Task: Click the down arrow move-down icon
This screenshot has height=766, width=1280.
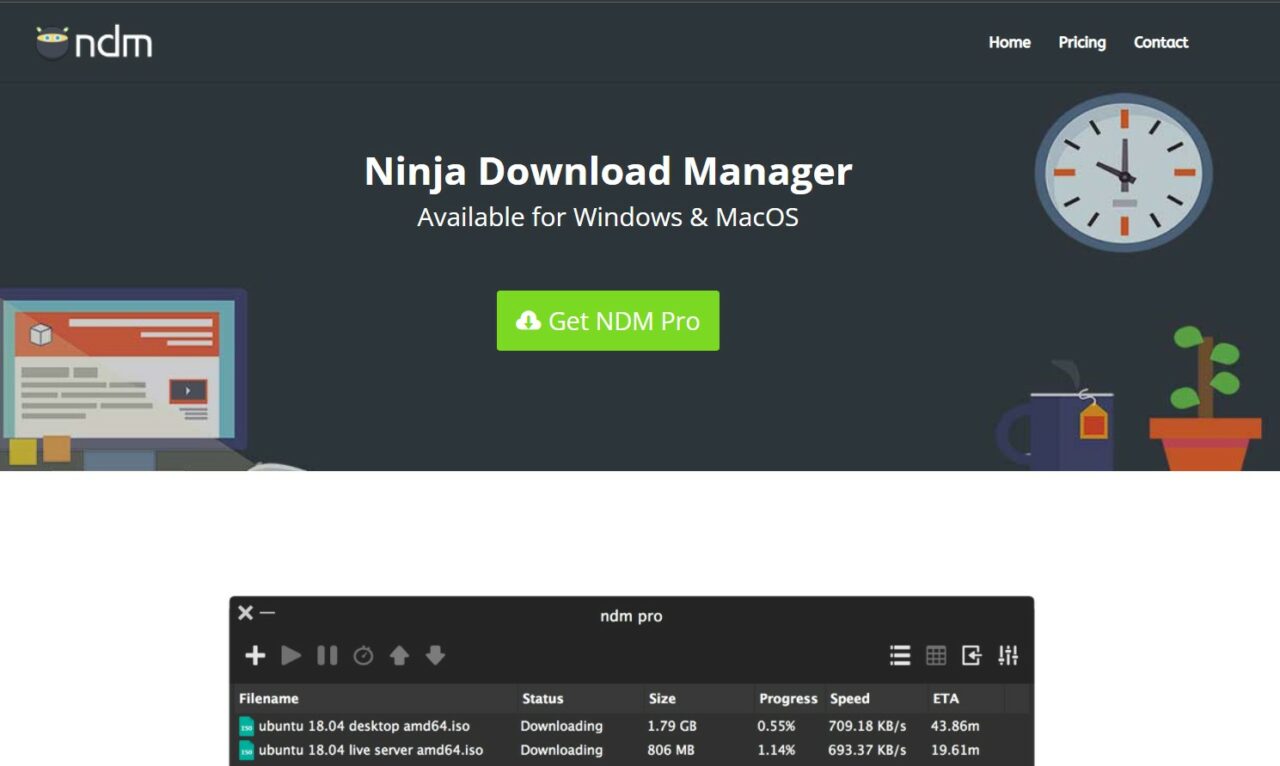Action: (x=435, y=656)
